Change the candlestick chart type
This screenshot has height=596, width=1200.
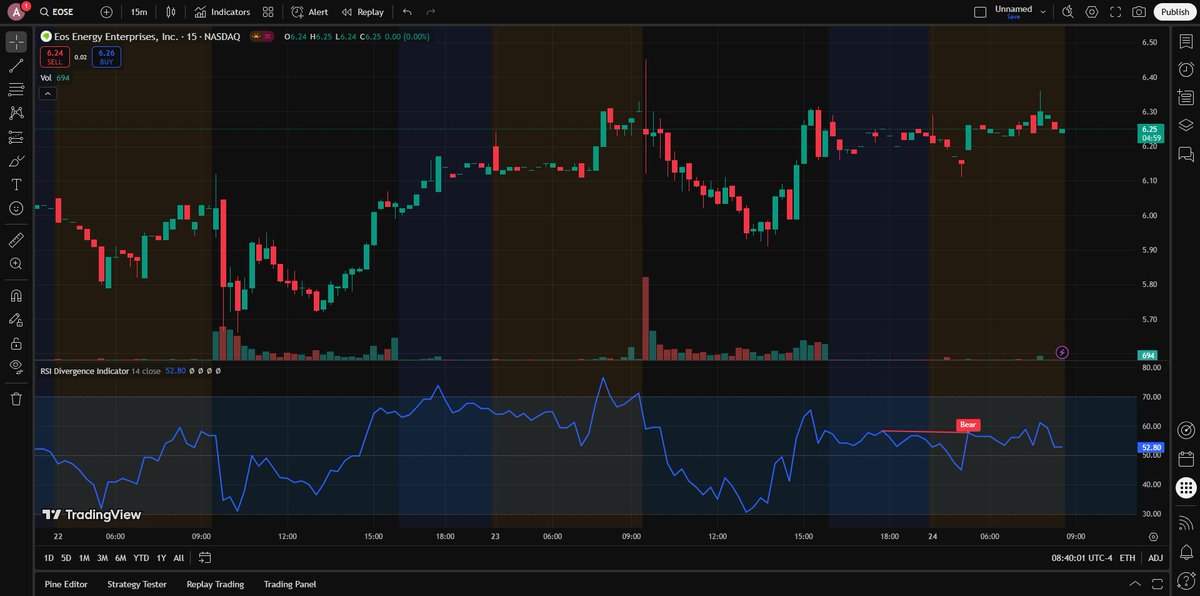pos(171,12)
